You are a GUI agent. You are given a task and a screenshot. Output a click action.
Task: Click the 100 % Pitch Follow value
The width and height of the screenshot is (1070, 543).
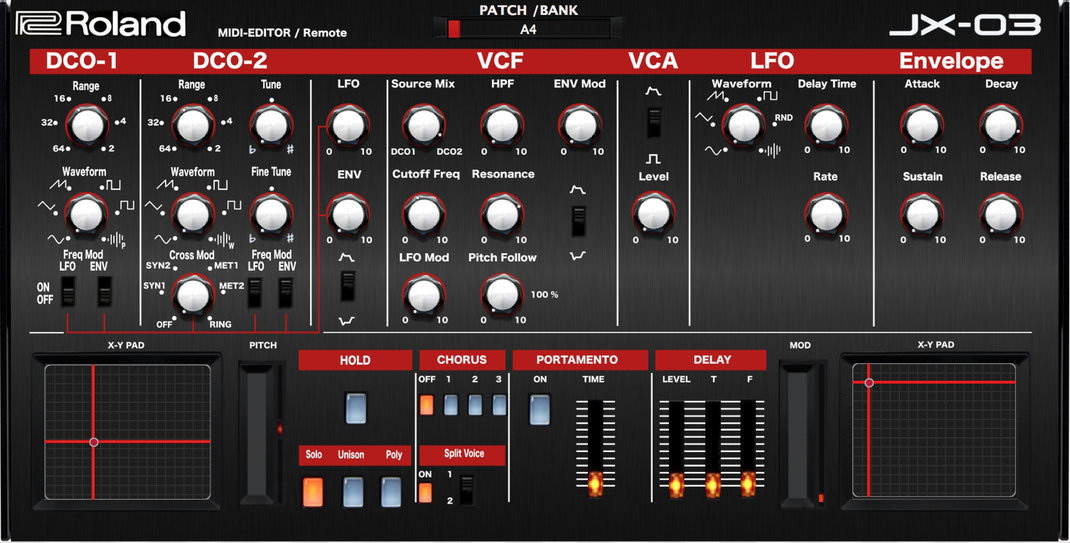(545, 295)
